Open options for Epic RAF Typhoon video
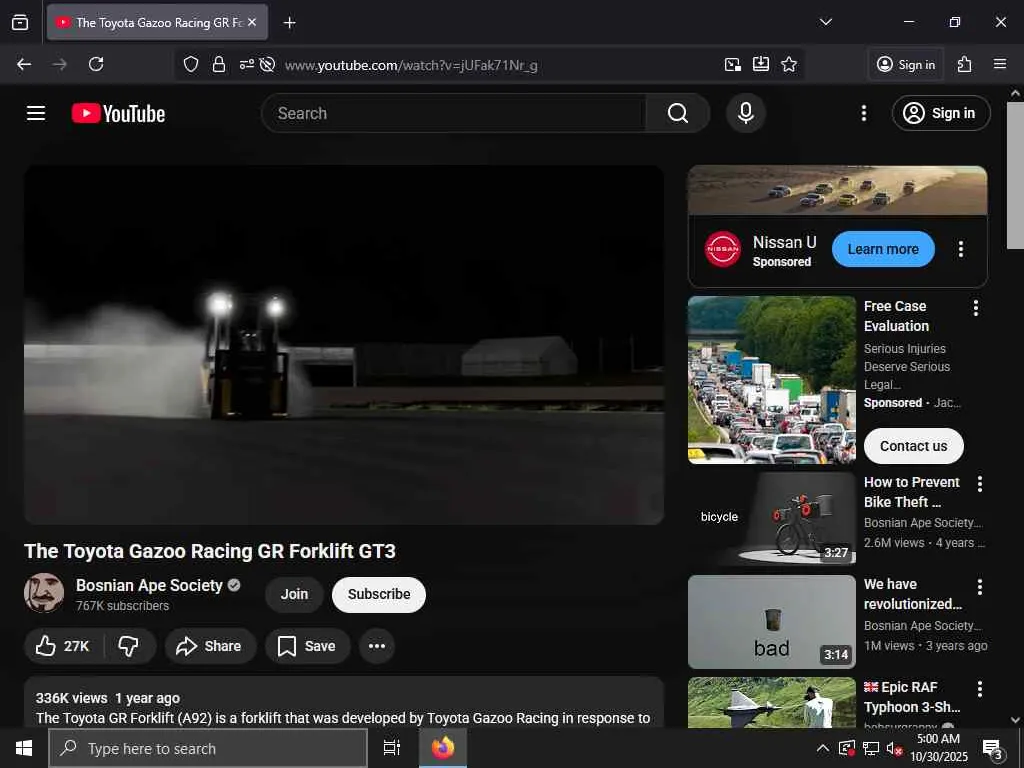Viewport: 1024px width, 768px height. (980, 688)
